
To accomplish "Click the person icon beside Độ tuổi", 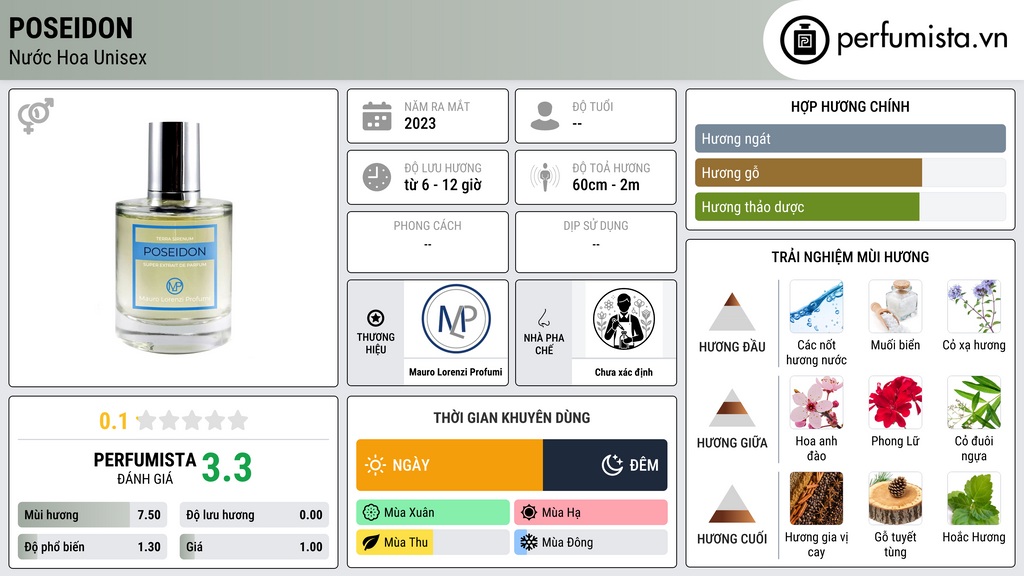I will point(545,116).
